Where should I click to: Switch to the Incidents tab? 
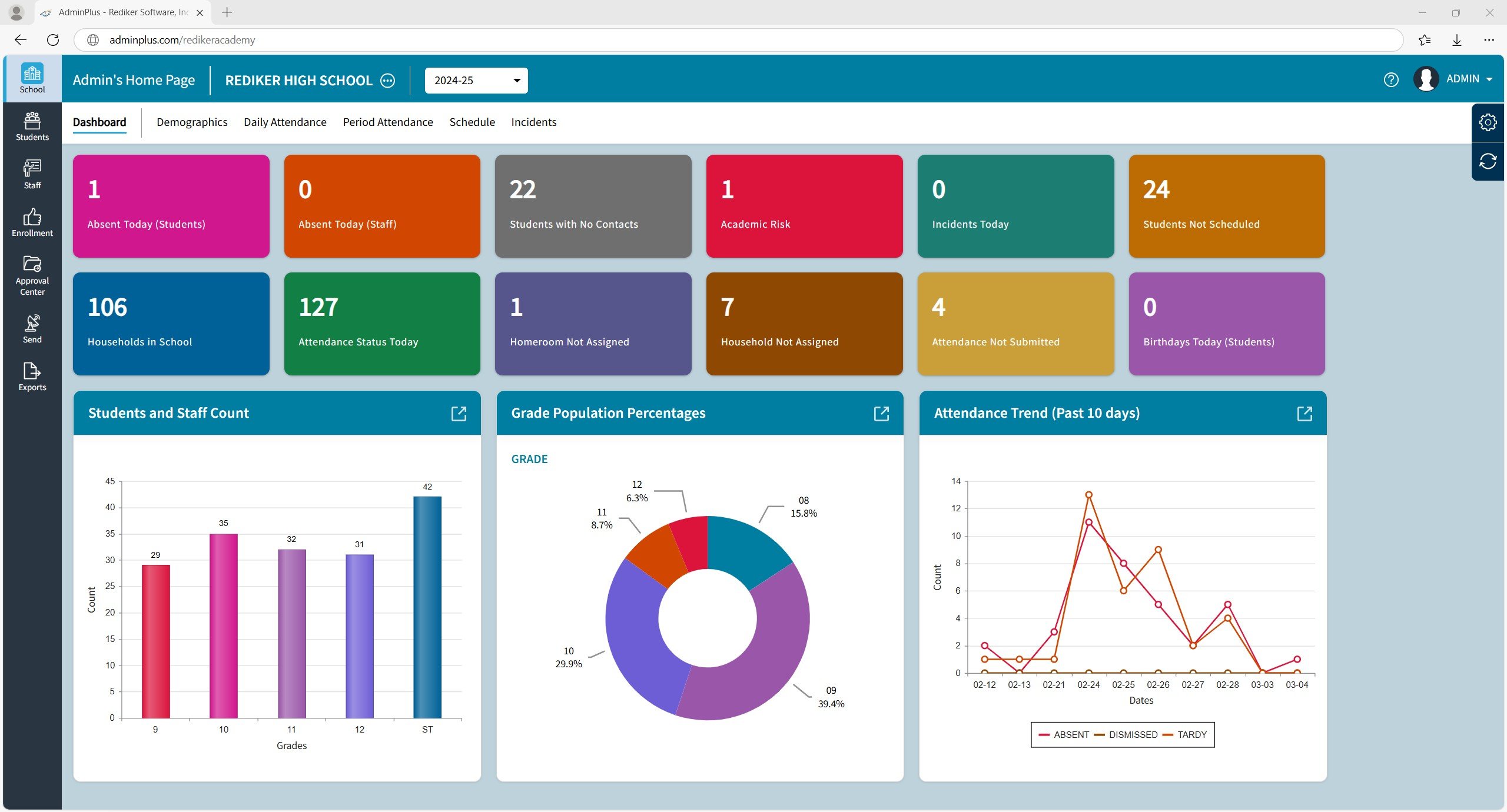533,122
